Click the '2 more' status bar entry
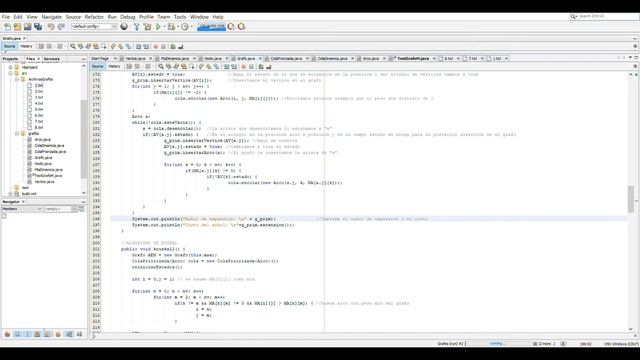Image resolution: width=640 pixels, height=360 pixels. [543, 344]
